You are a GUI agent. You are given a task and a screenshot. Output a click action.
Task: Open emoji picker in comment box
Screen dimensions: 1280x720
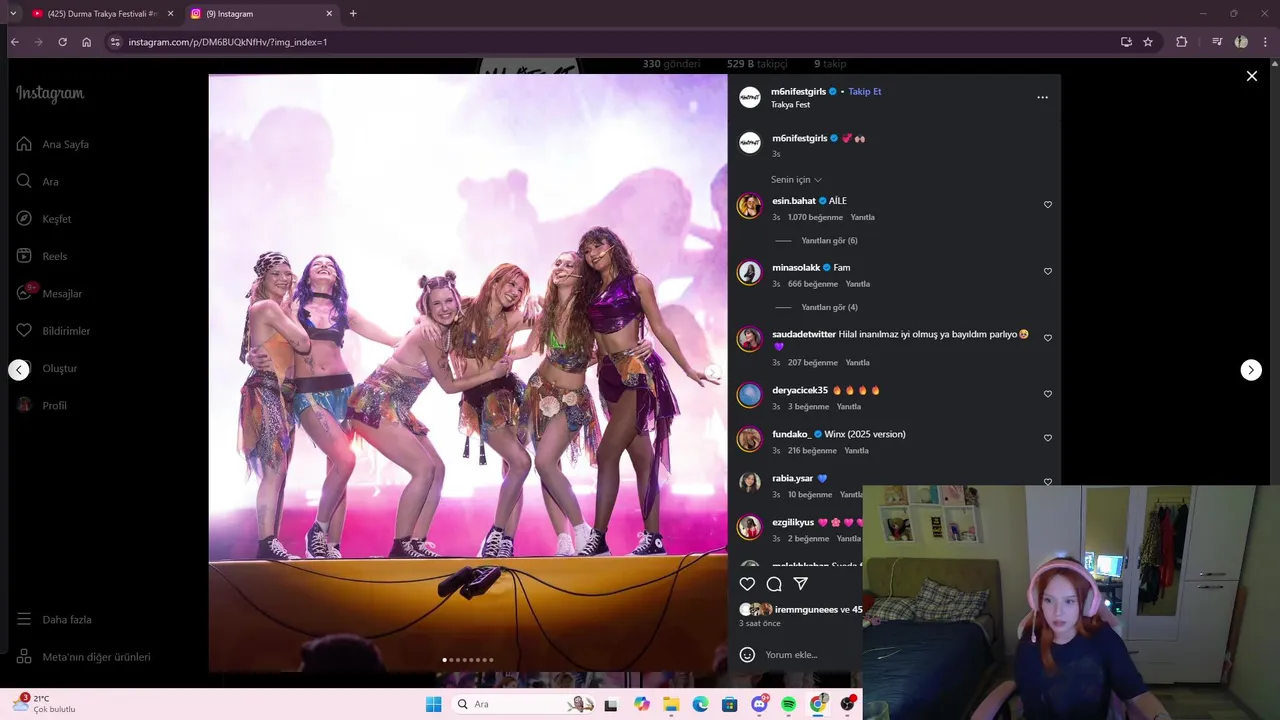pyautogui.click(x=747, y=655)
